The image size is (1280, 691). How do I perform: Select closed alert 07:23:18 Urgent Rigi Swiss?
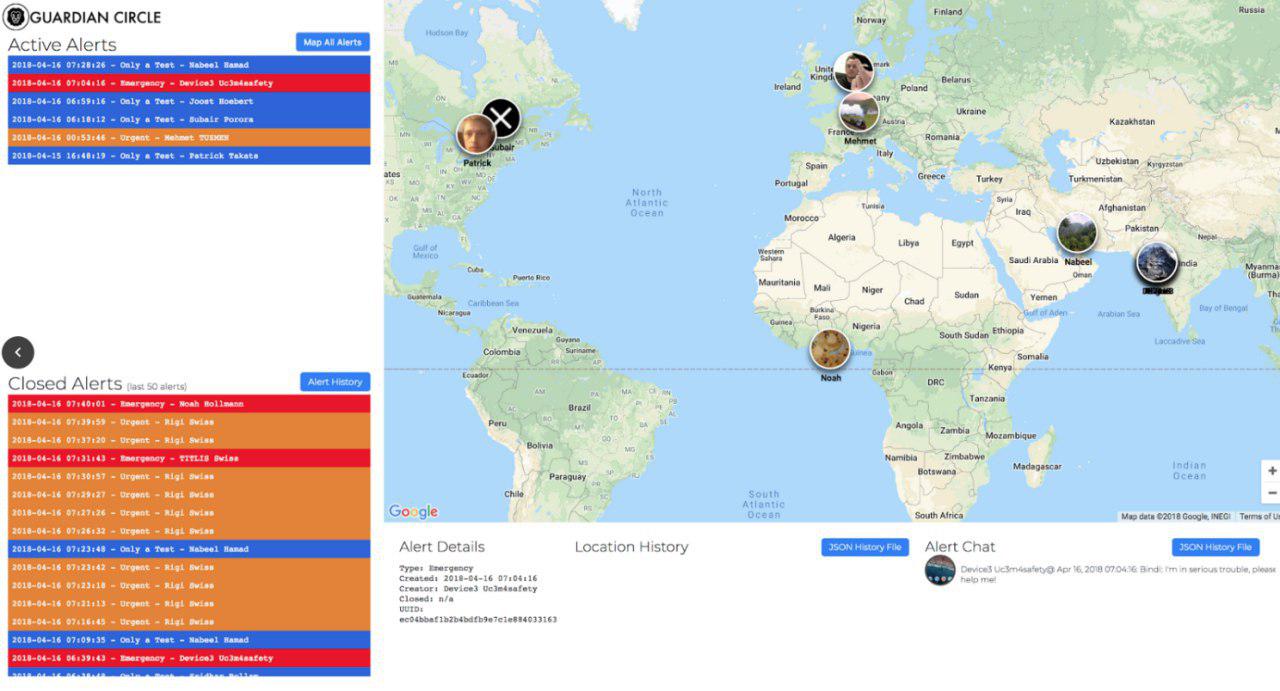(189, 585)
